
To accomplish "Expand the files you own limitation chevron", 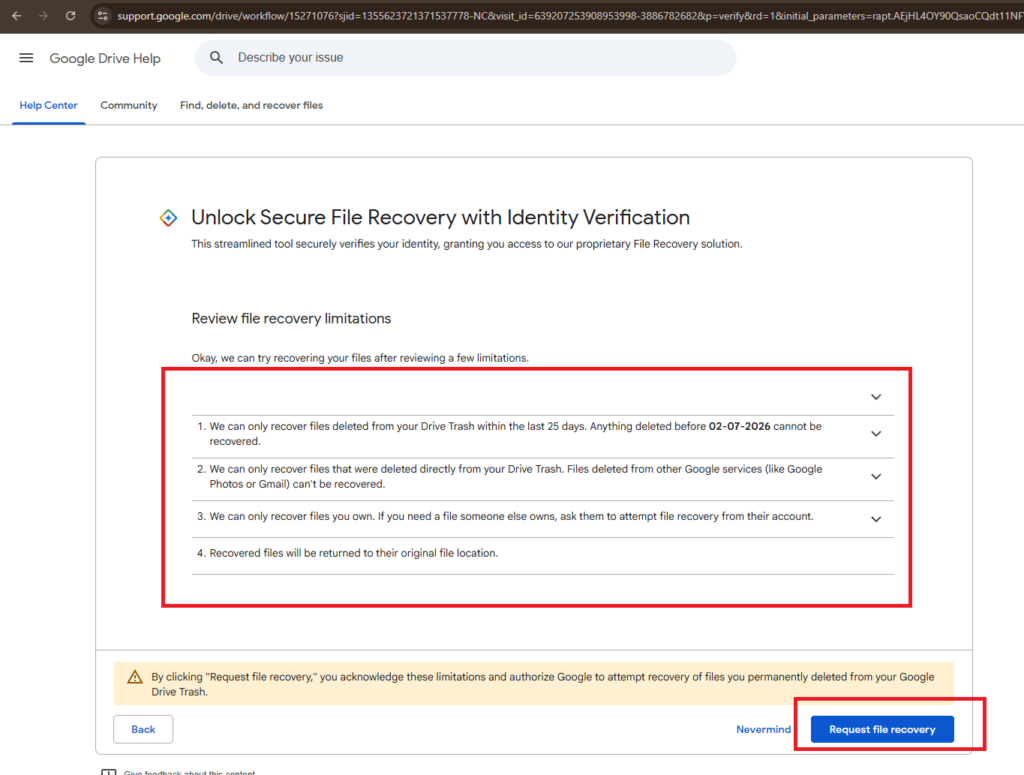I will [876, 520].
